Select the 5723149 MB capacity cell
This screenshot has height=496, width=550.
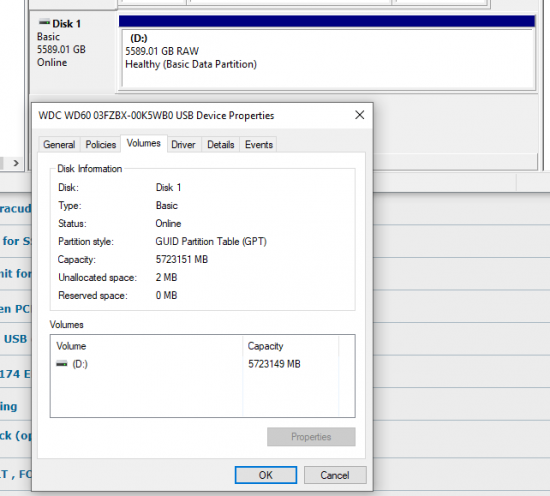click(274, 364)
